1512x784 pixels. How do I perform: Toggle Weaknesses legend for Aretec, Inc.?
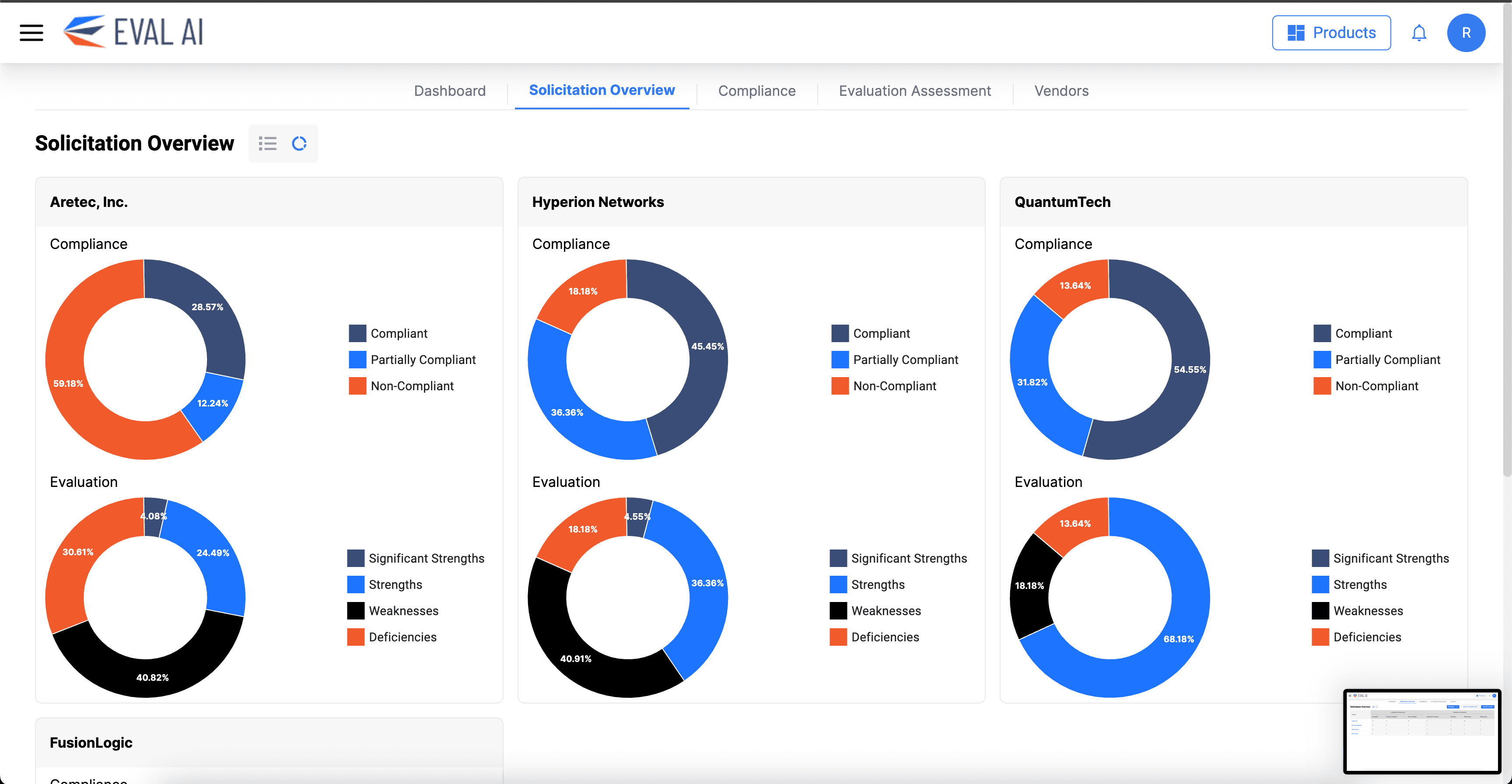(x=393, y=611)
